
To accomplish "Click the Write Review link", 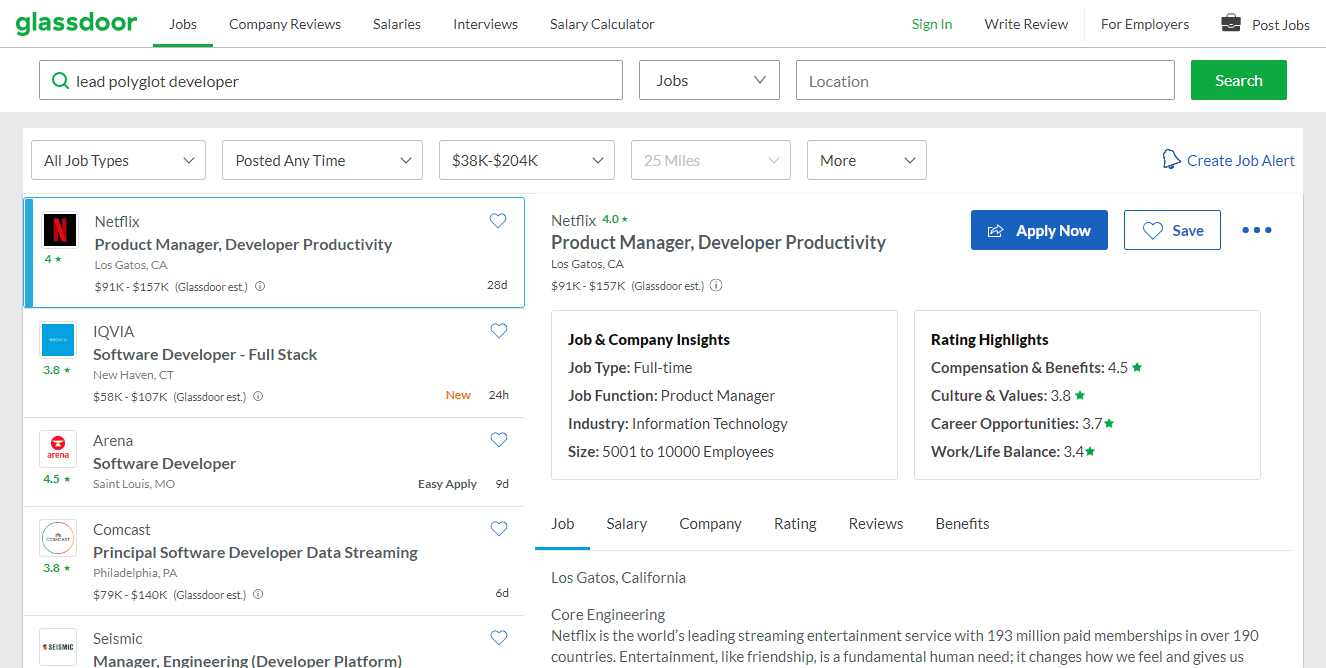I will click(x=1026, y=24).
